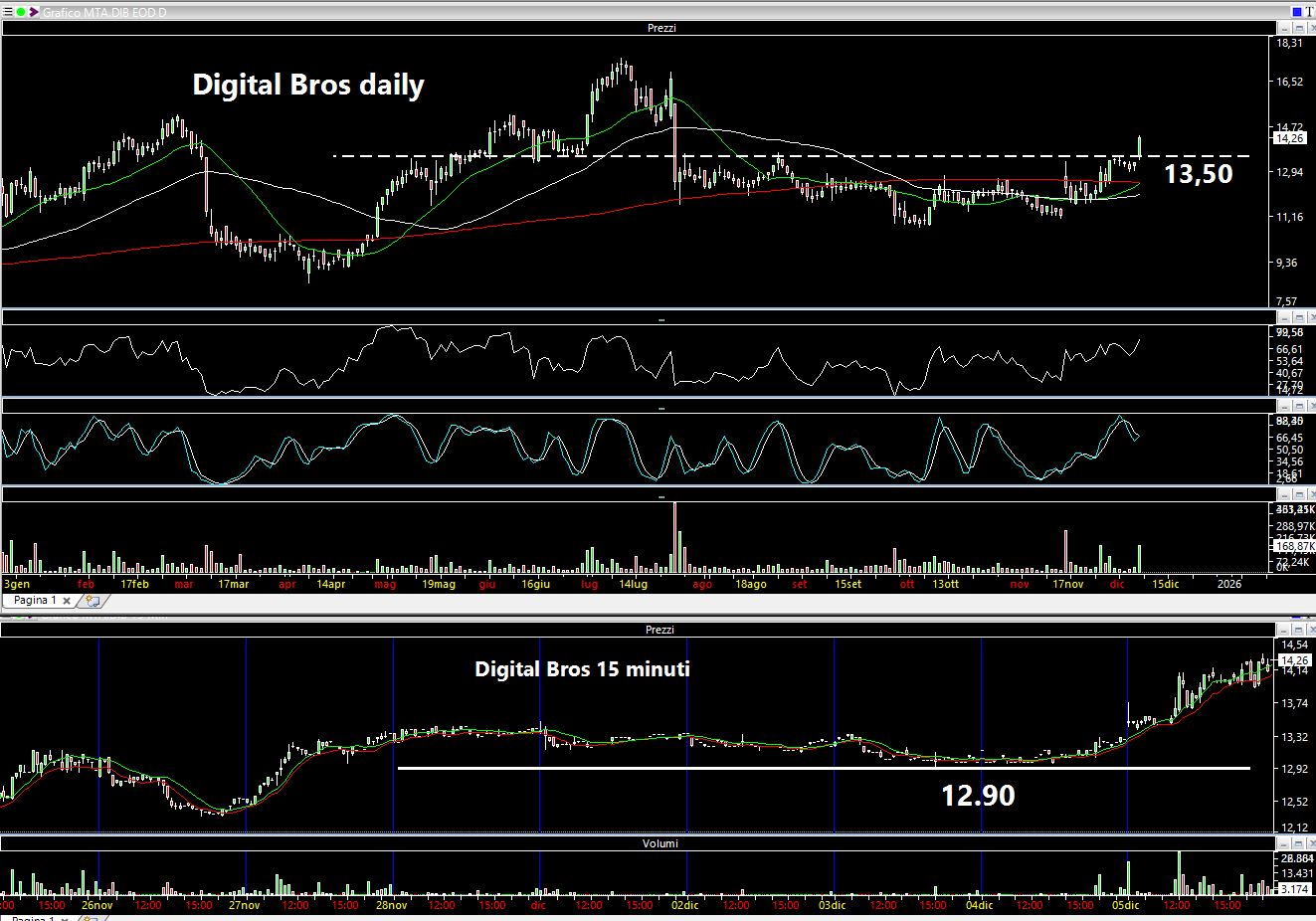Select the T text tool icon
1316x921 pixels.
click(x=1310, y=11)
